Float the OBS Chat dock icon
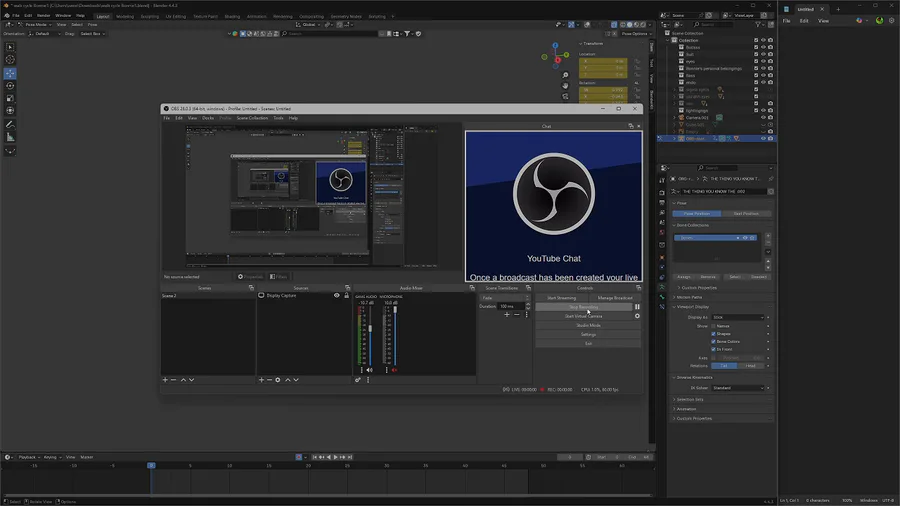The width and height of the screenshot is (900, 506). (631, 126)
